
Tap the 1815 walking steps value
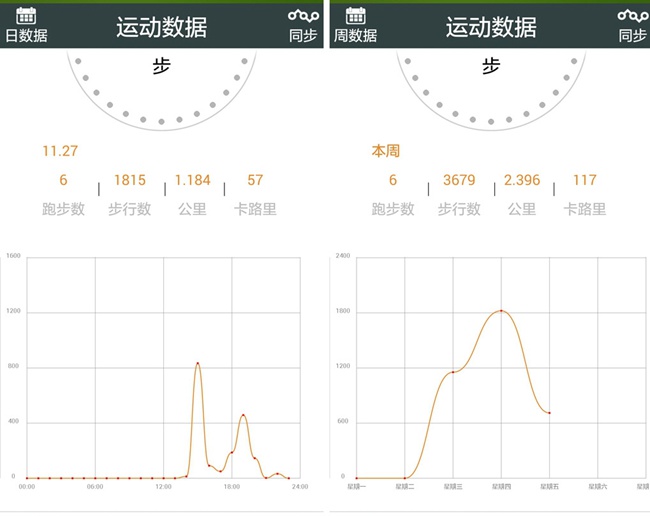tap(130, 181)
